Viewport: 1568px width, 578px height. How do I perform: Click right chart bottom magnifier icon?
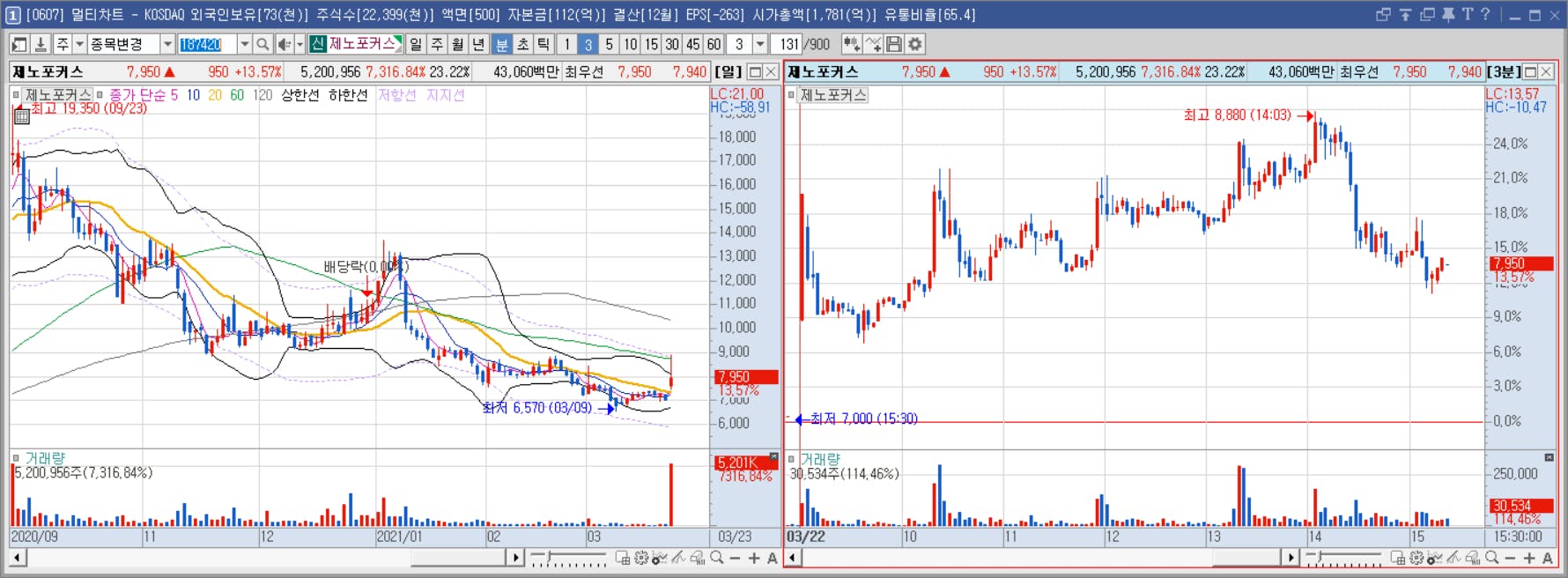[1491, 558]
